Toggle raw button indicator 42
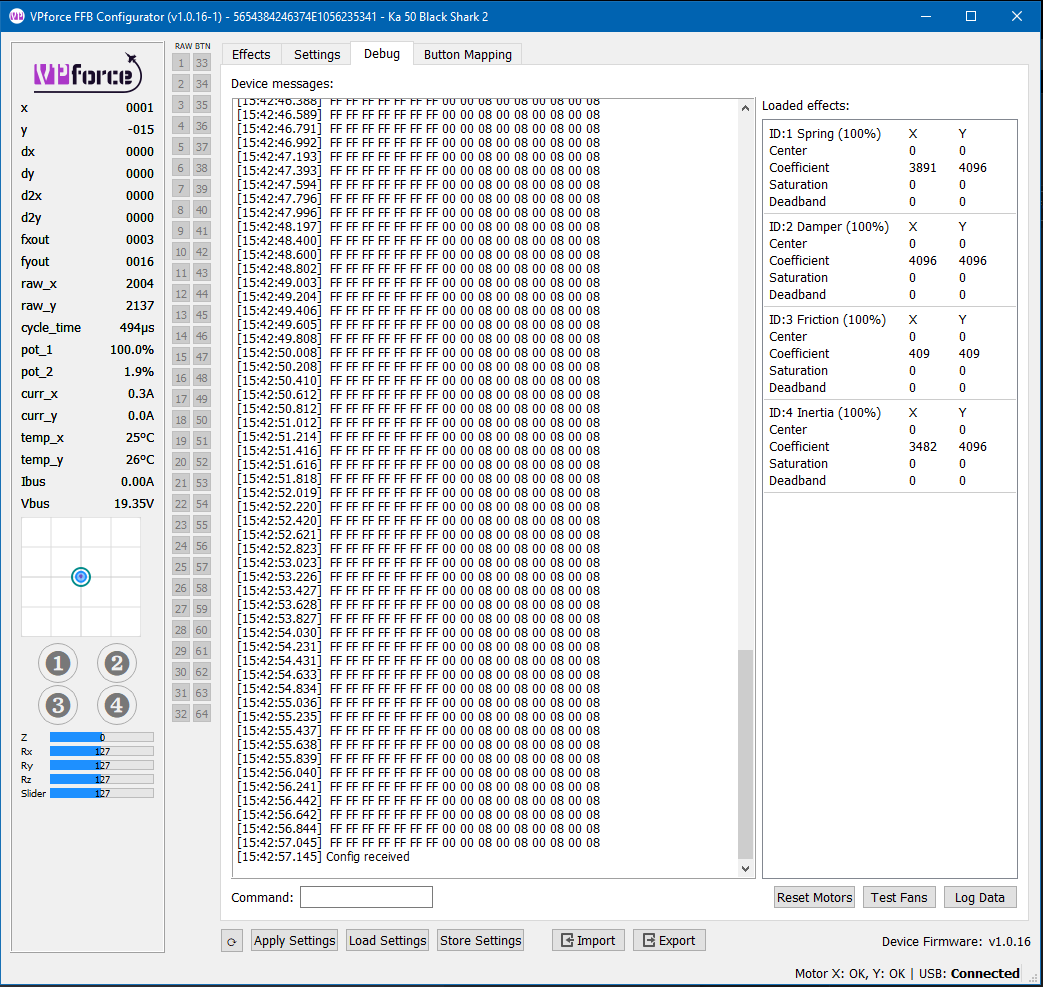 pos(202,252)
